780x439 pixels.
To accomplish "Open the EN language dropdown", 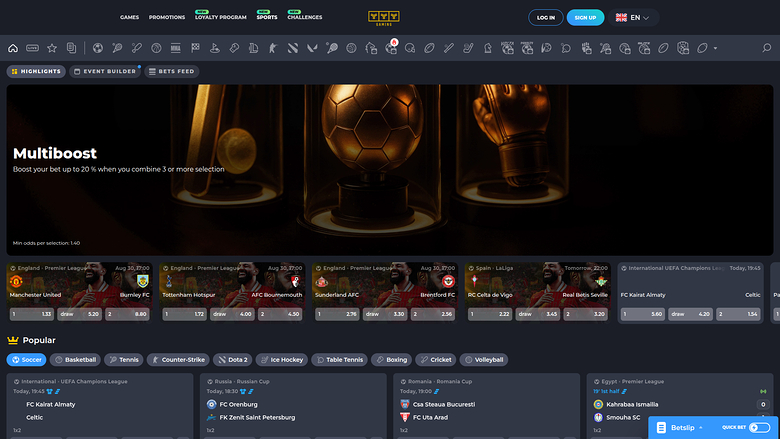I will pyautogui.click(x=634, y=17).
